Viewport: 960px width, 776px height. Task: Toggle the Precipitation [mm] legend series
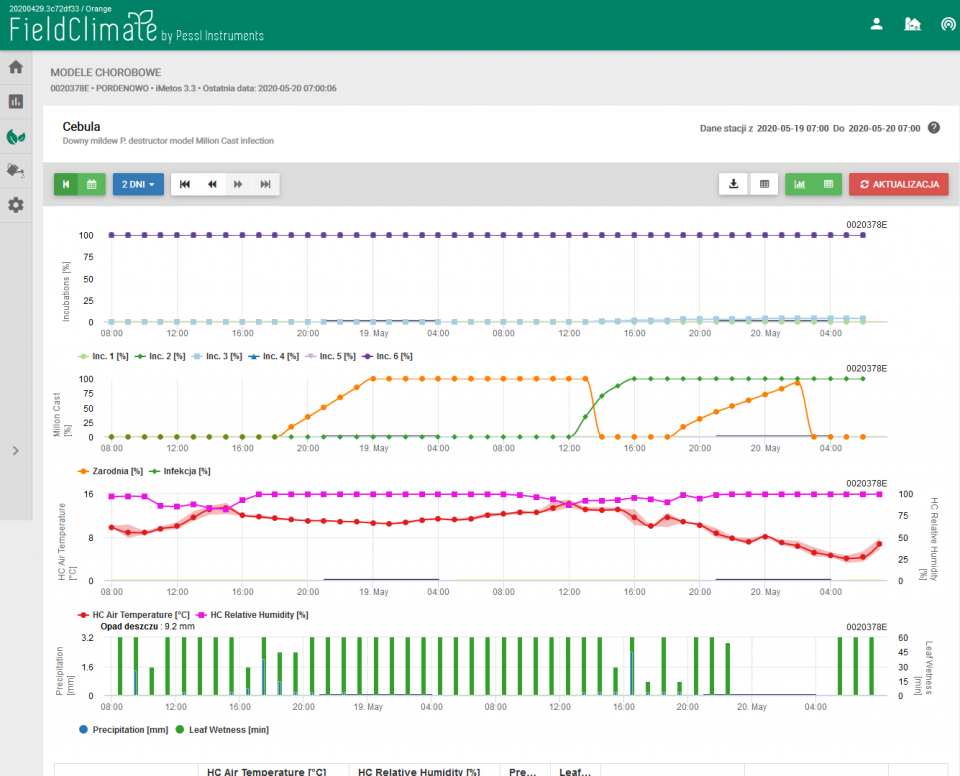pyautogui.click(x=124, y=729)
